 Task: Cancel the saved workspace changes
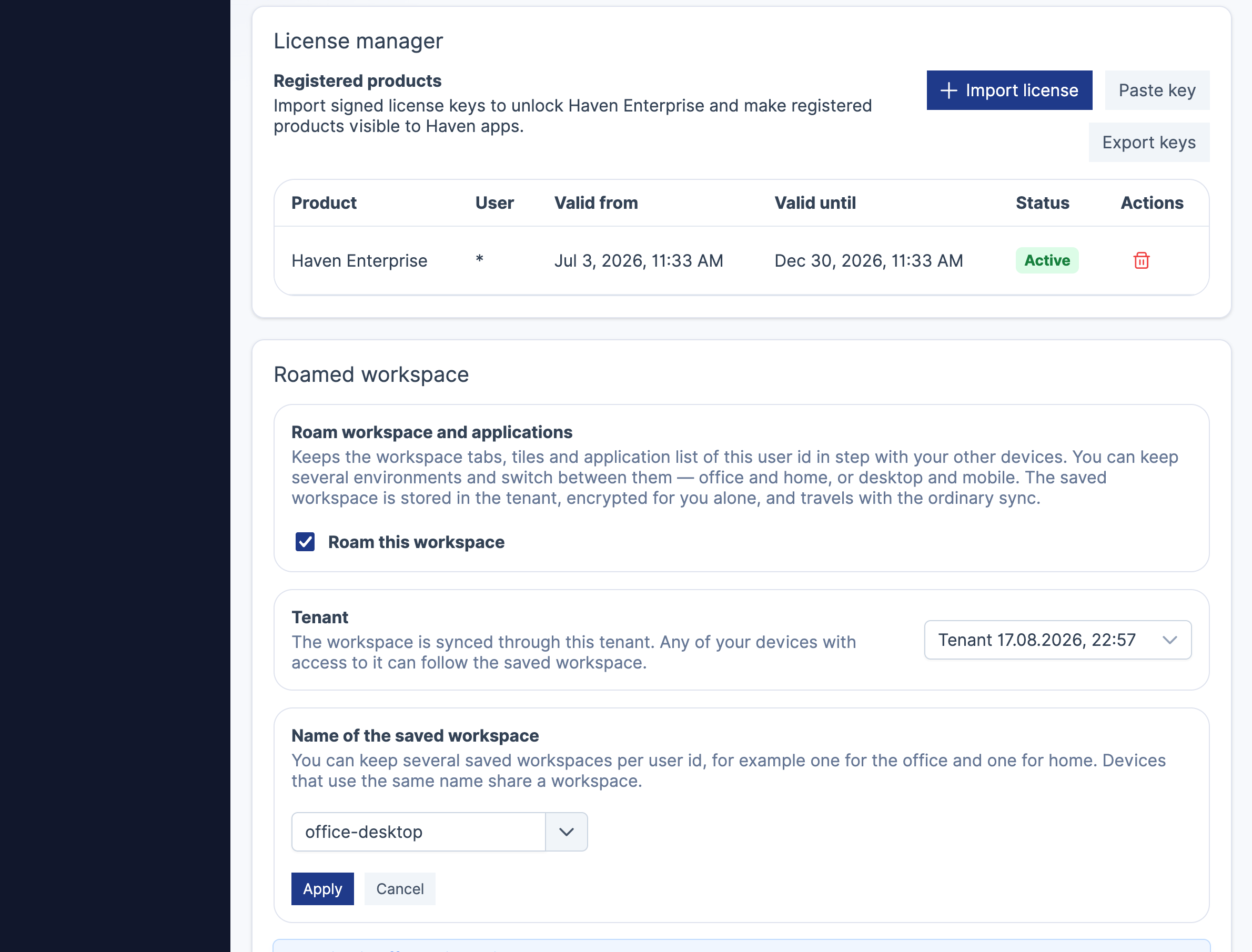[x=400, y=888]
